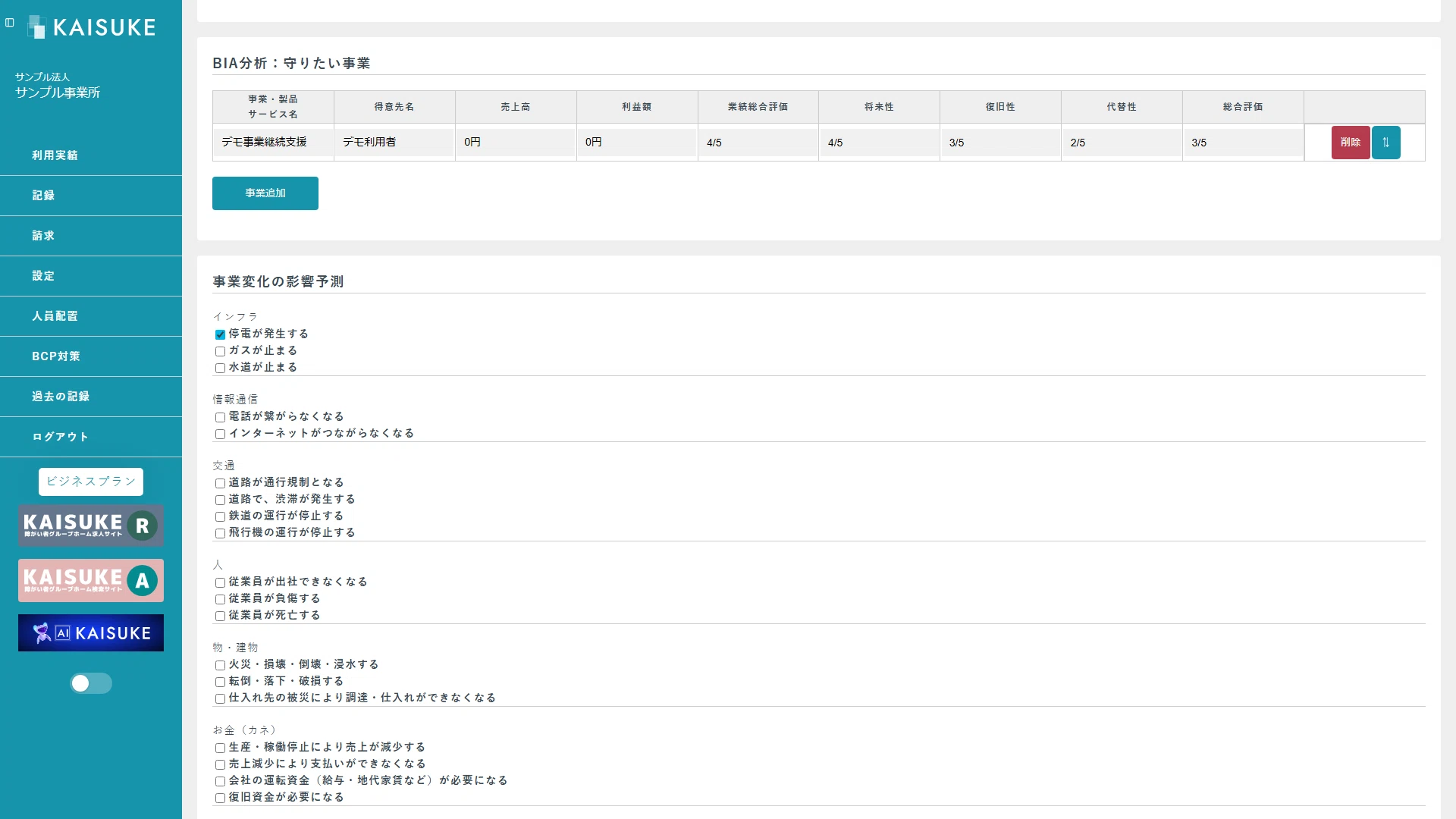Open the KAISUKE logo home link
This screenshot has width=1456, height=819.
click(92, 27)
